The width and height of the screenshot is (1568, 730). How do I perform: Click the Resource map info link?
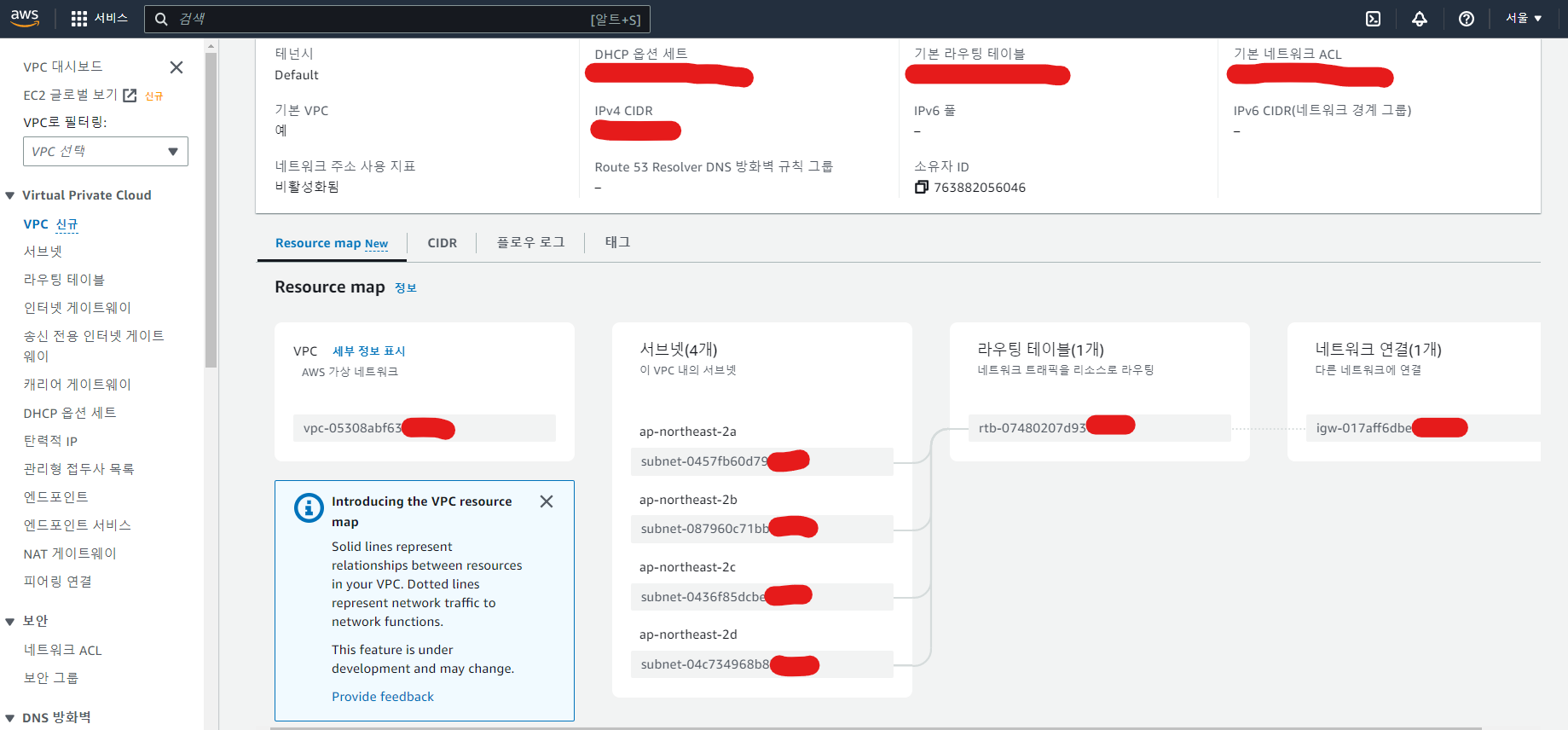click(x=406, y=288)
